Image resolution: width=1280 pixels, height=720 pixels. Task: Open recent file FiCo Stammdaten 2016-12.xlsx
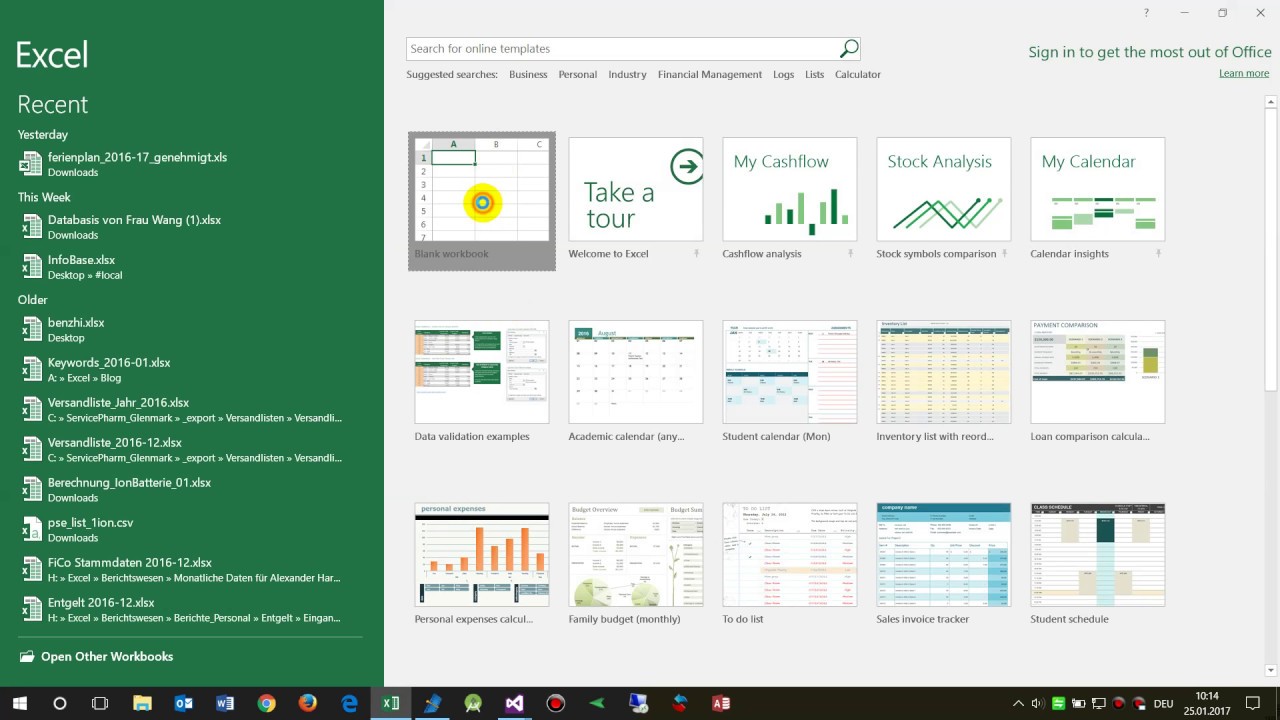point(190,570)
